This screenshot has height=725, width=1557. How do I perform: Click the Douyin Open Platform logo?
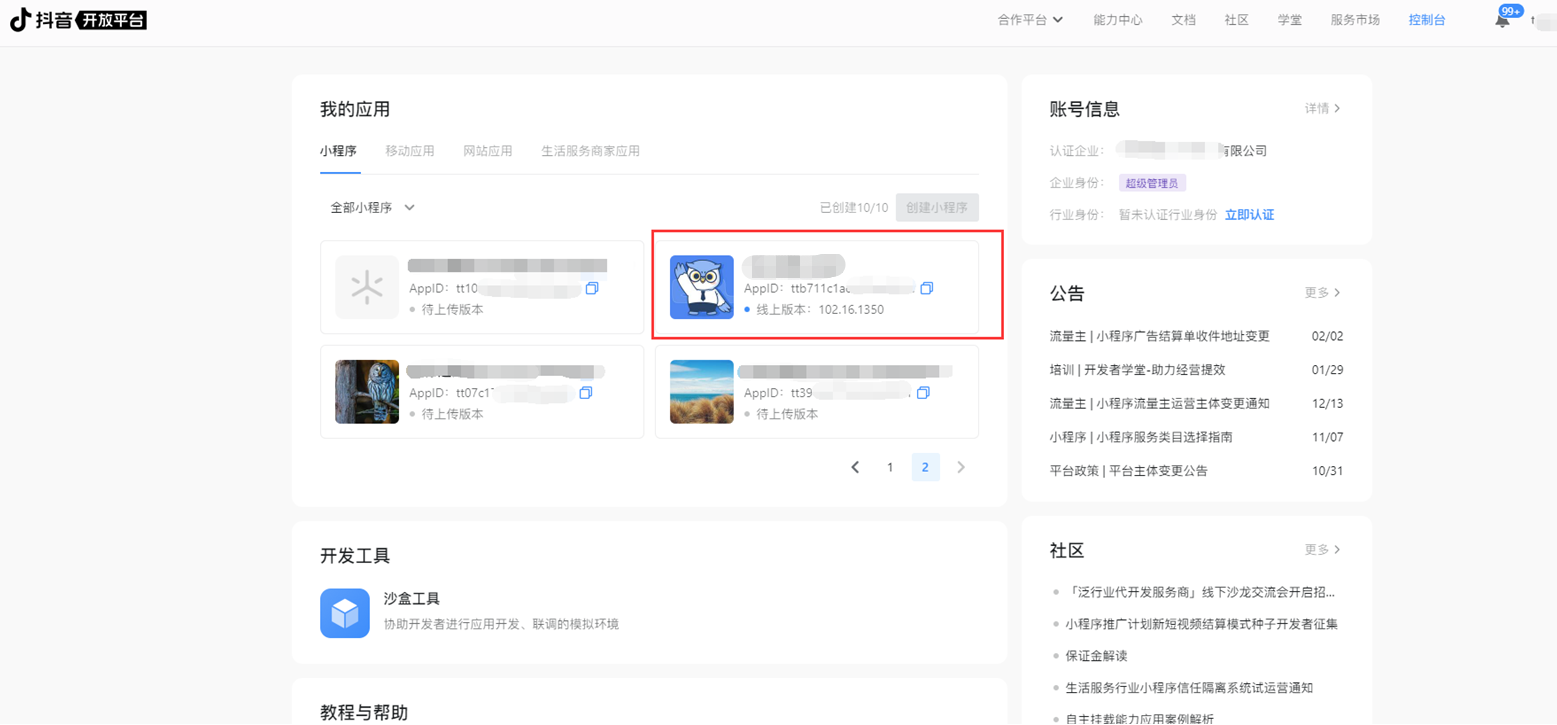tap(78, 20)
